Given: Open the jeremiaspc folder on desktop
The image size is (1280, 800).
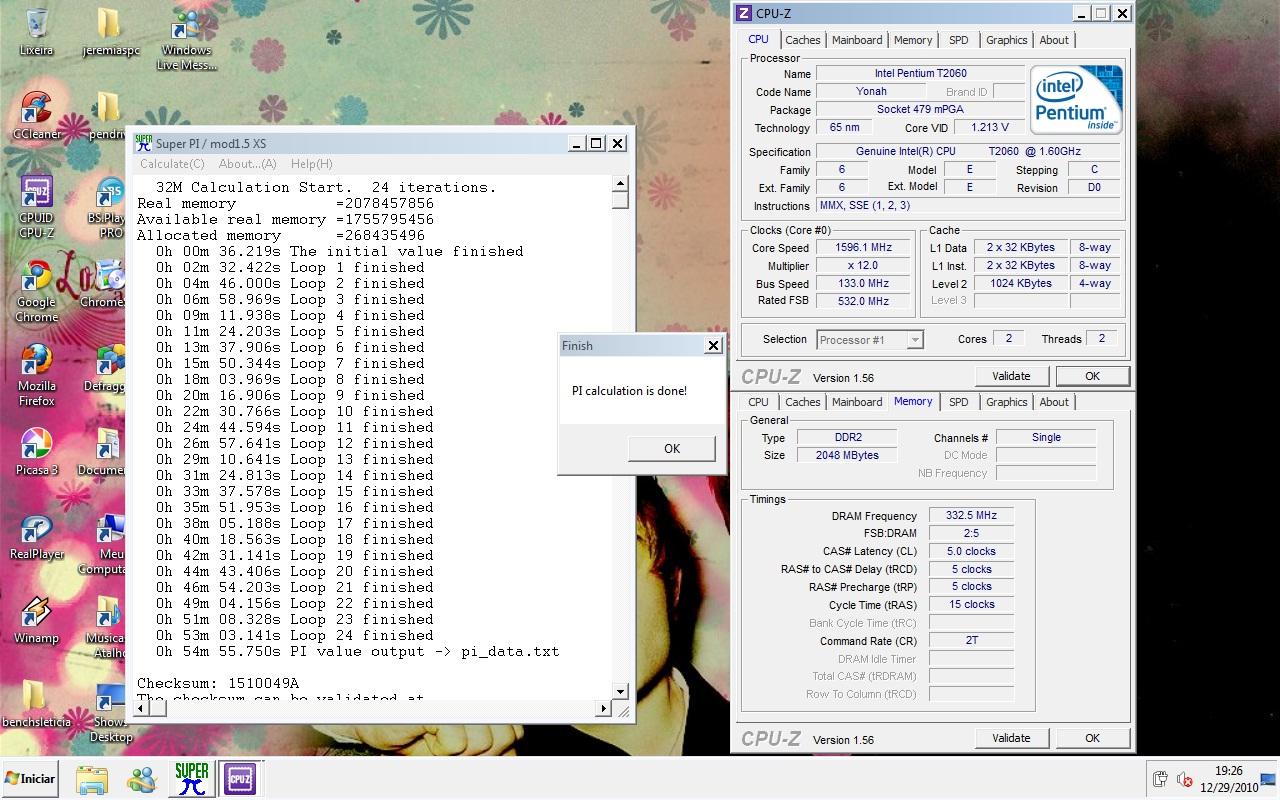Looking at the screenshot, I should 110,30.
